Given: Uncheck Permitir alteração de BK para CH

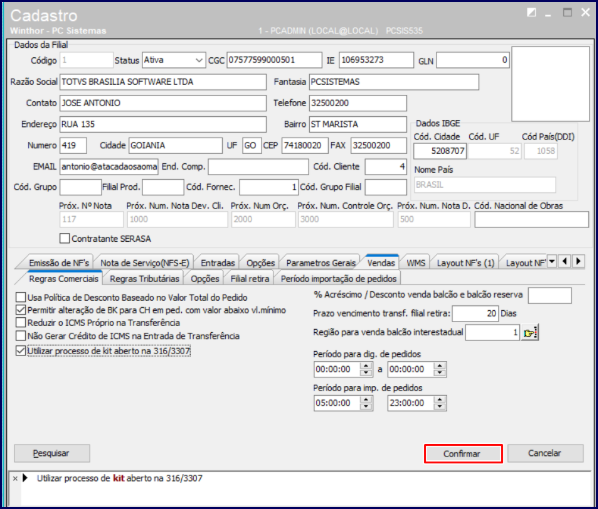Looking at the screenshot, I should [21, 310].
